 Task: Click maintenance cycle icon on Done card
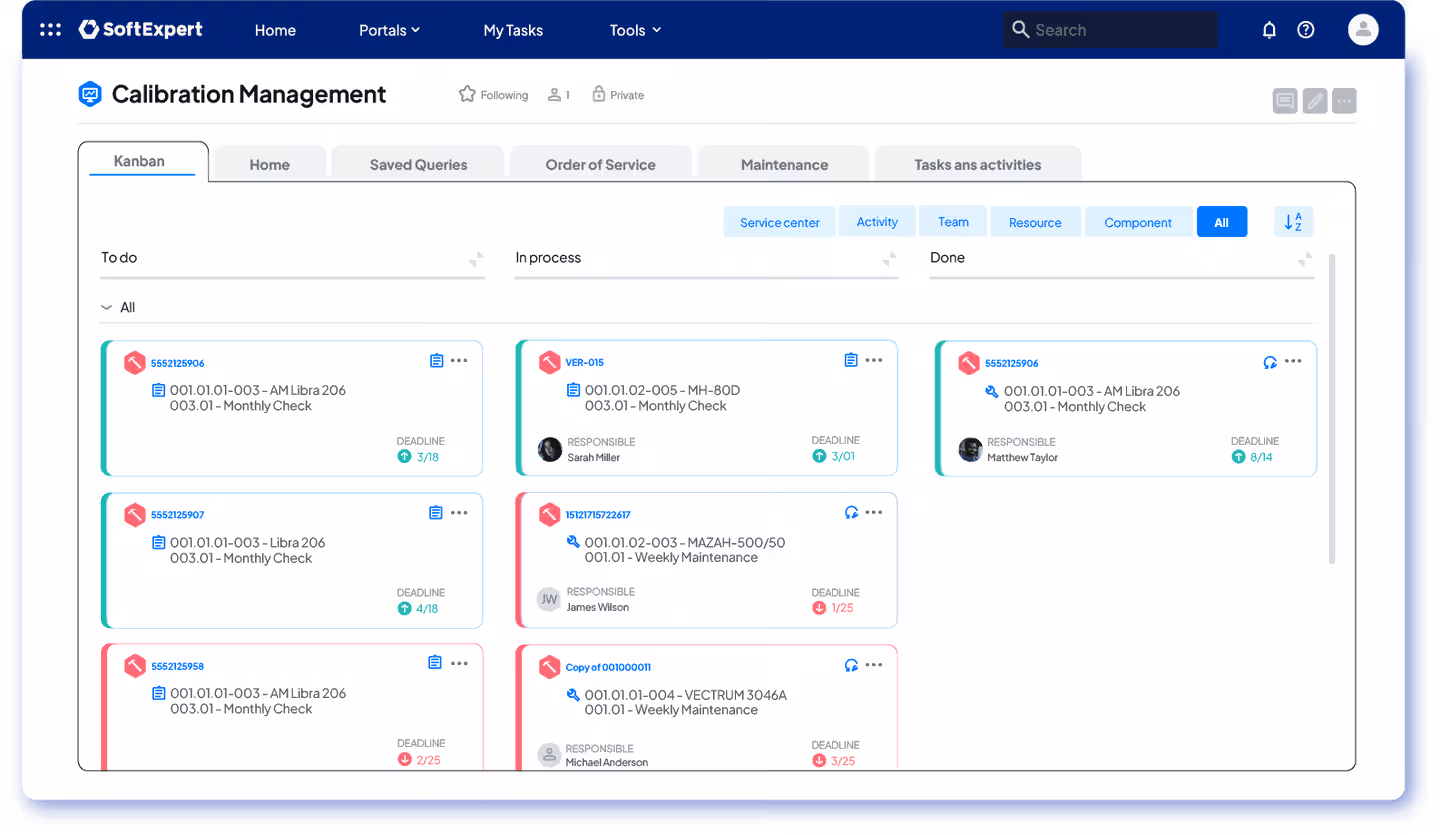click(1271, 362)
